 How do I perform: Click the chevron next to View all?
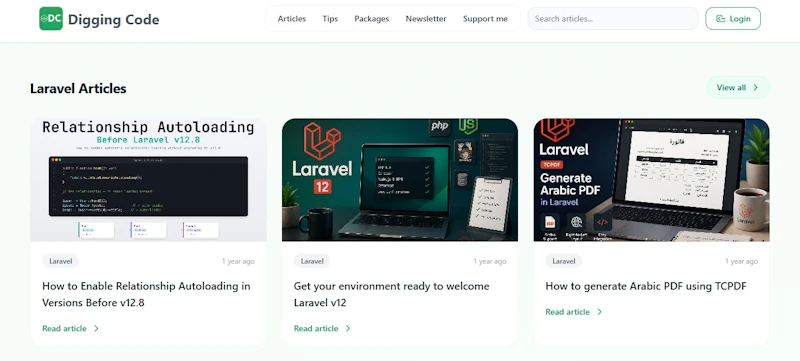pos(756,88)
